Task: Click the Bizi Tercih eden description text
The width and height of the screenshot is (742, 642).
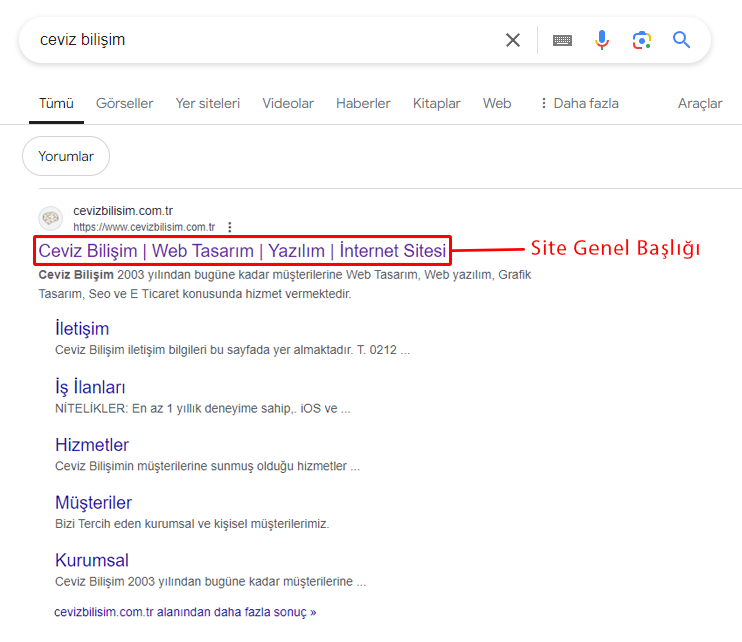Action: click(192, 524)
